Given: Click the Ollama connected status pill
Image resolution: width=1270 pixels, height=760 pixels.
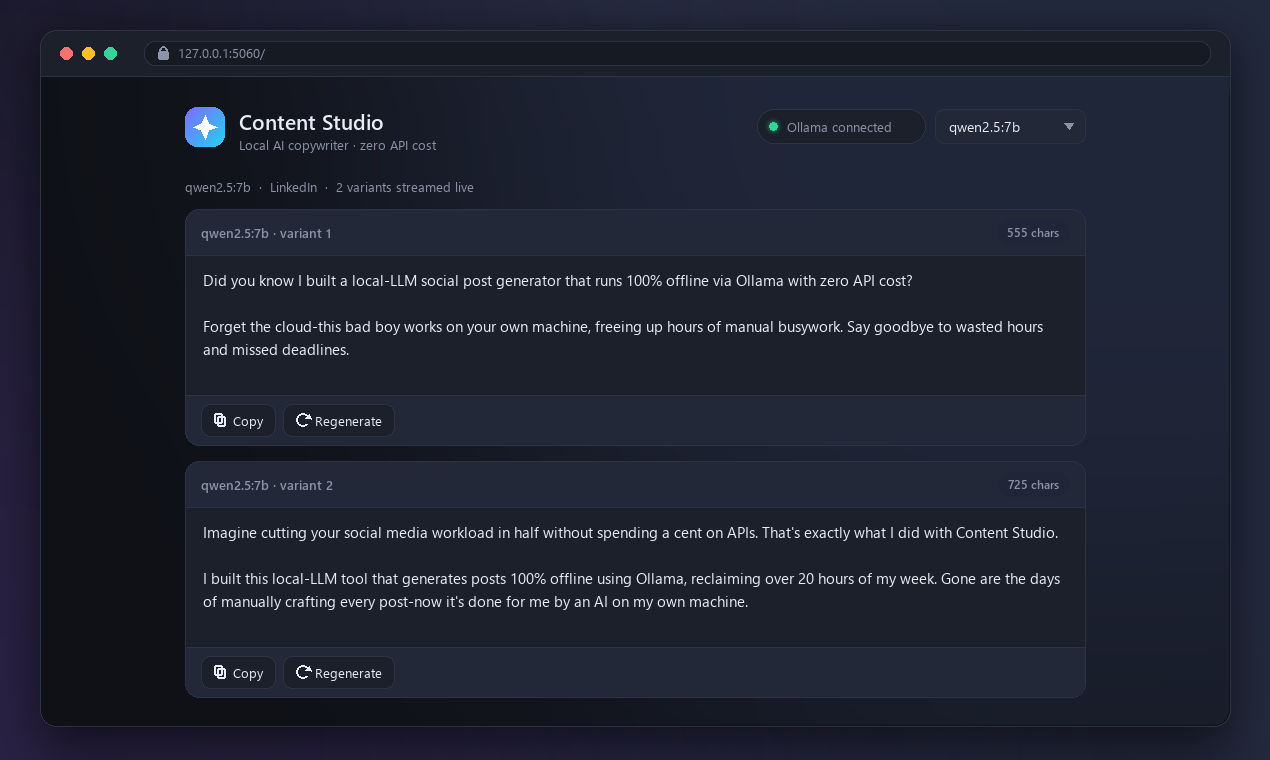Looking at the screenshot, I should click(841, 127).
